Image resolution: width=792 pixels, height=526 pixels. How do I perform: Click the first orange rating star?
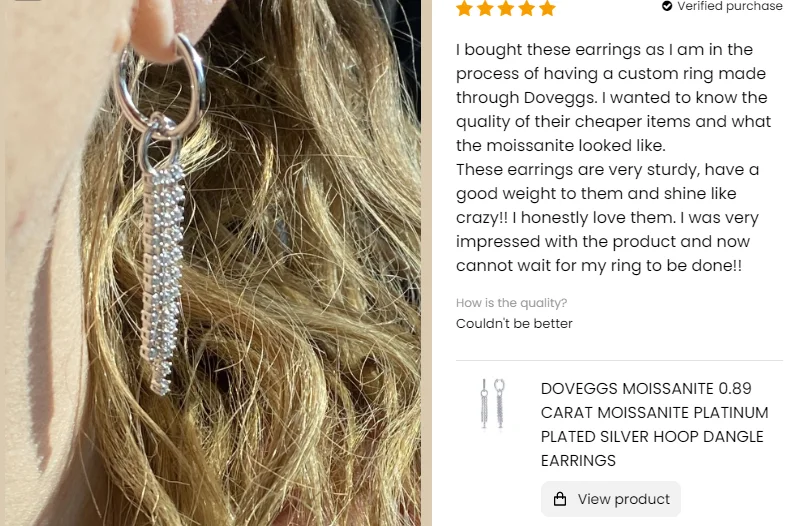pos(464,8)
